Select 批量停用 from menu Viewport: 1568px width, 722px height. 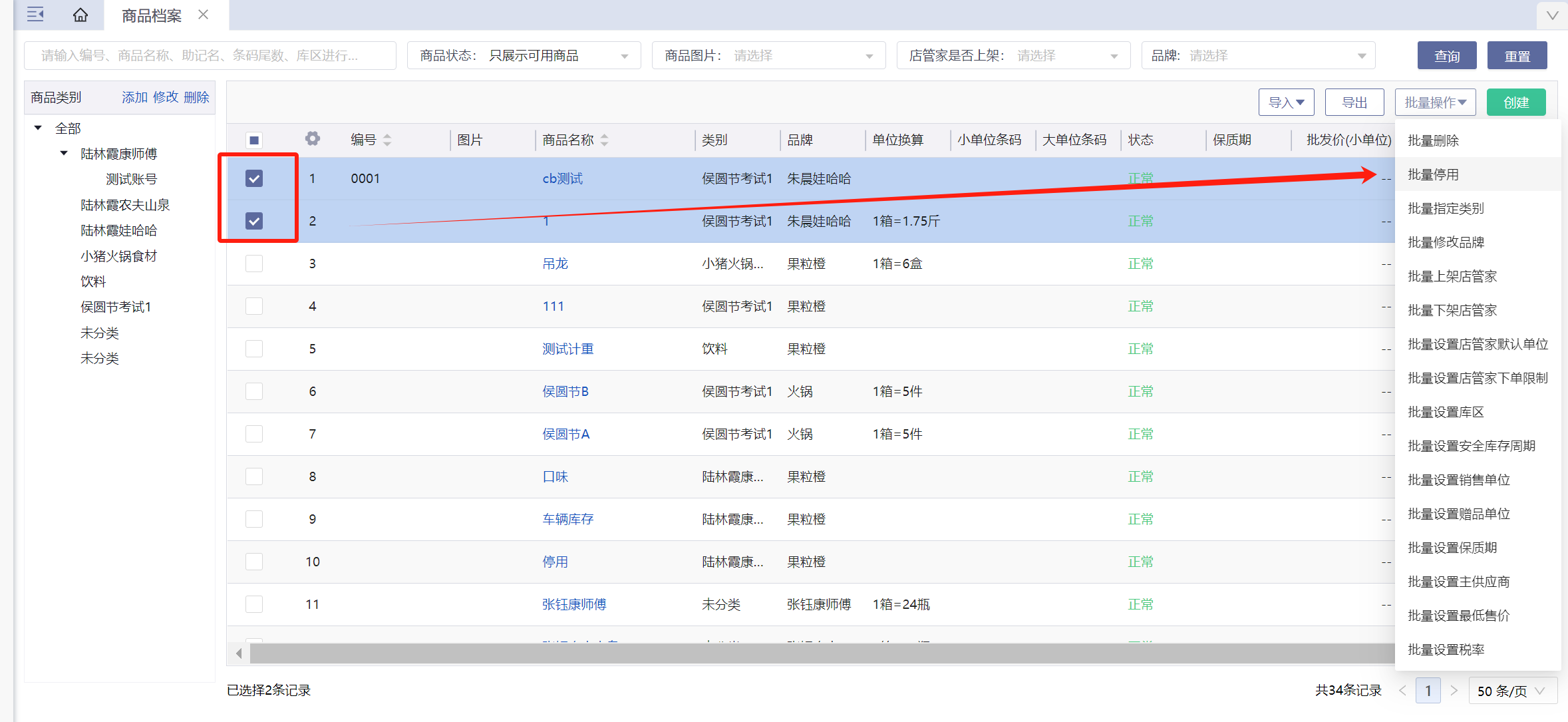coord(1433,174)
